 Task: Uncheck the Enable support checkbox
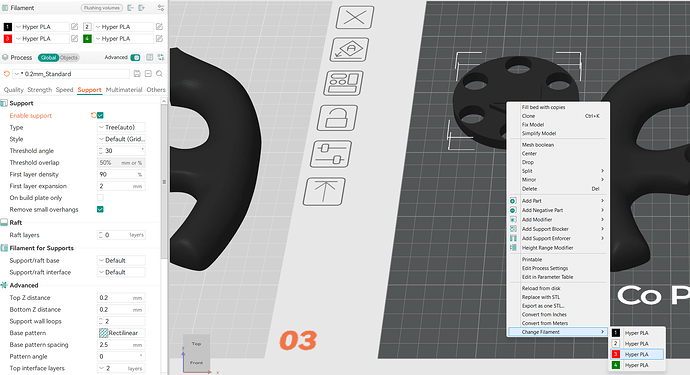(100, 115)
